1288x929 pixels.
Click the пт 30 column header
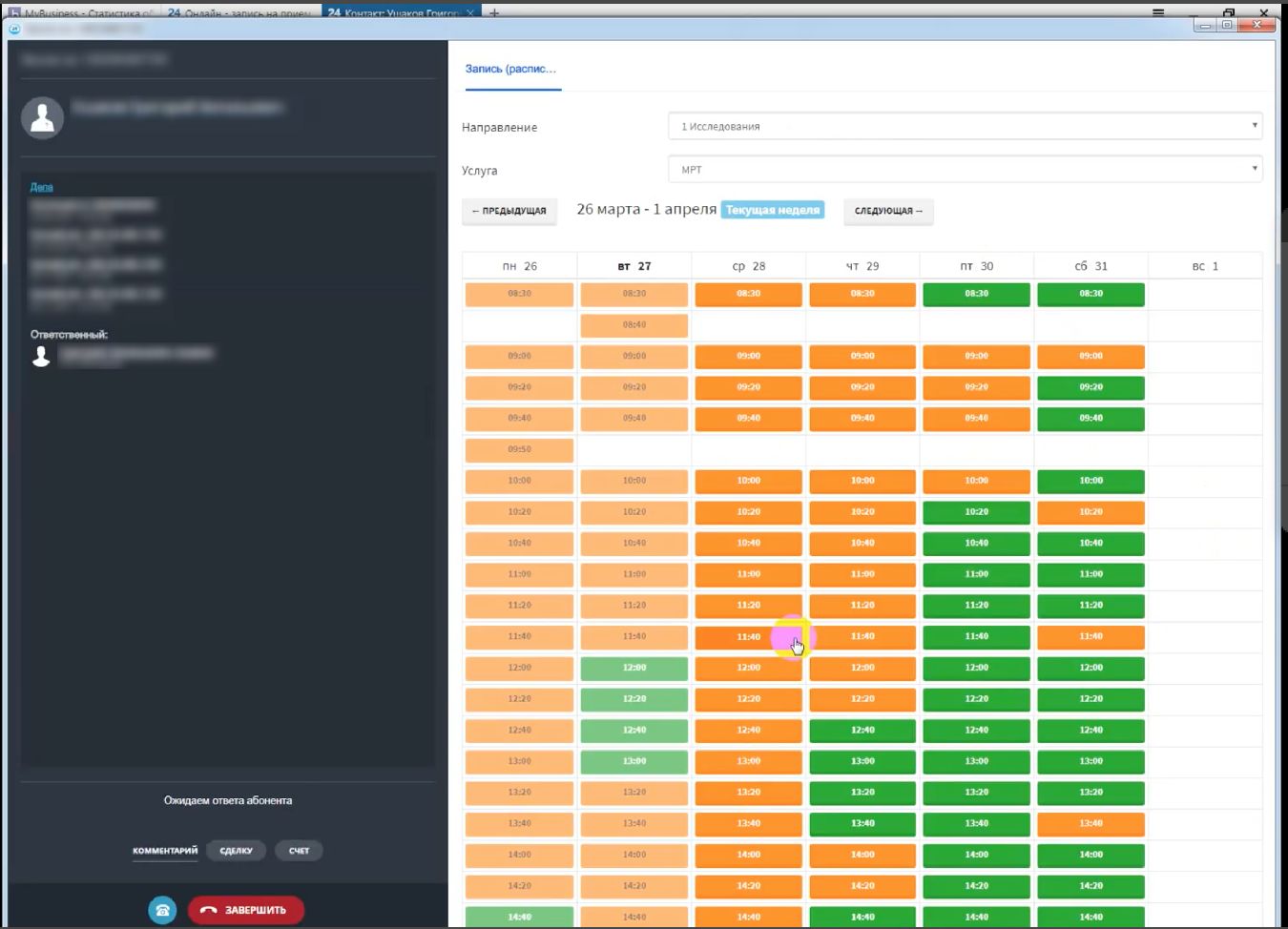pos(976,266)
